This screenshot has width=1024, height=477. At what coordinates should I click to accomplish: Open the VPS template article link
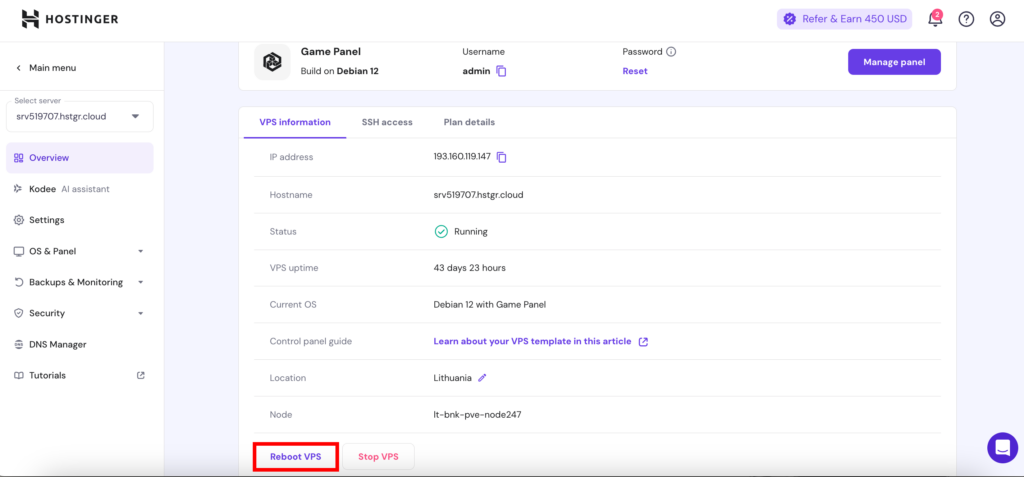click(x=532, y=342)
